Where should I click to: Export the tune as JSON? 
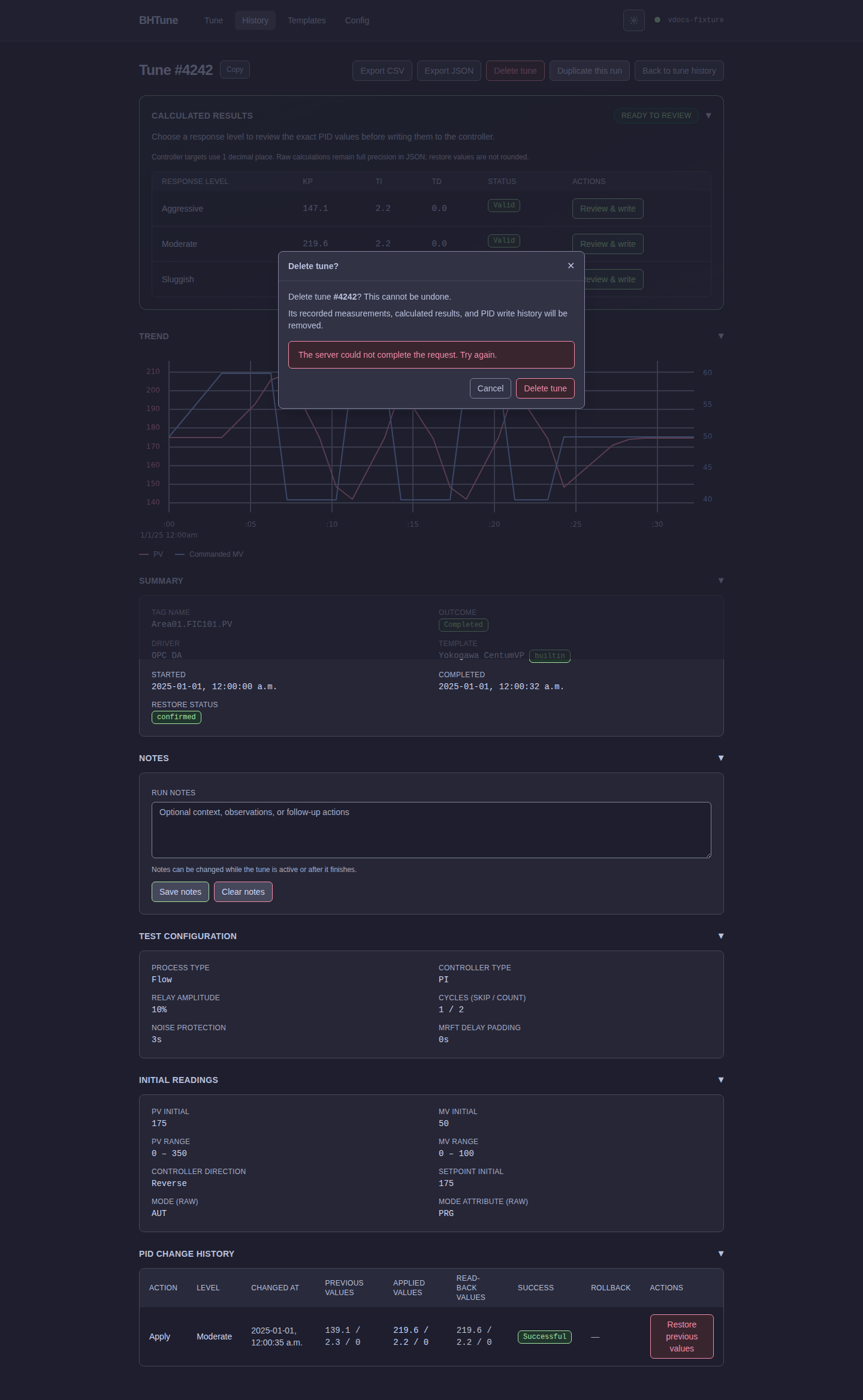[449, 71]
